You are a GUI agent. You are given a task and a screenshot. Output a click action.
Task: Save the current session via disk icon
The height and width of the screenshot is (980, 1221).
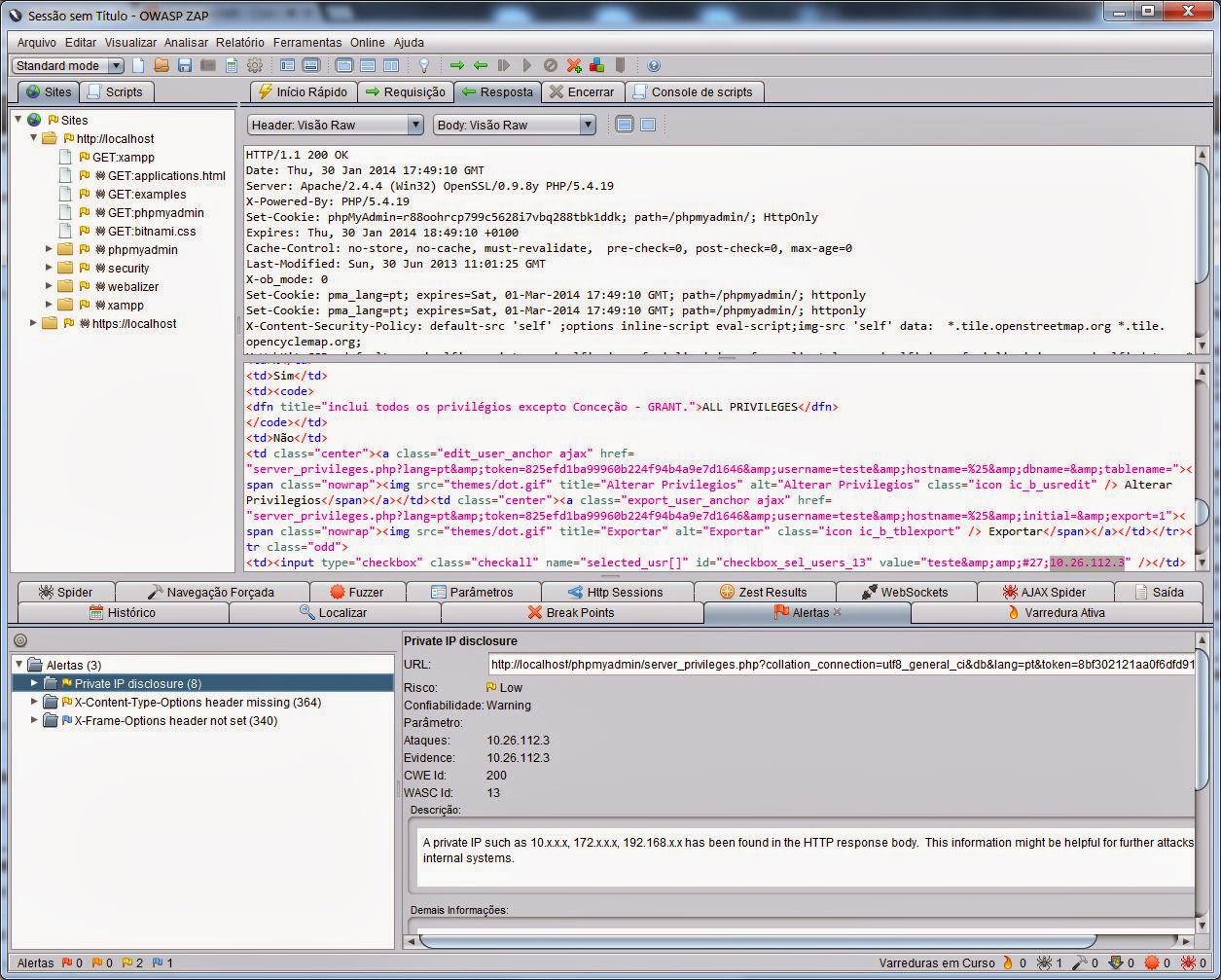point(184,65)
